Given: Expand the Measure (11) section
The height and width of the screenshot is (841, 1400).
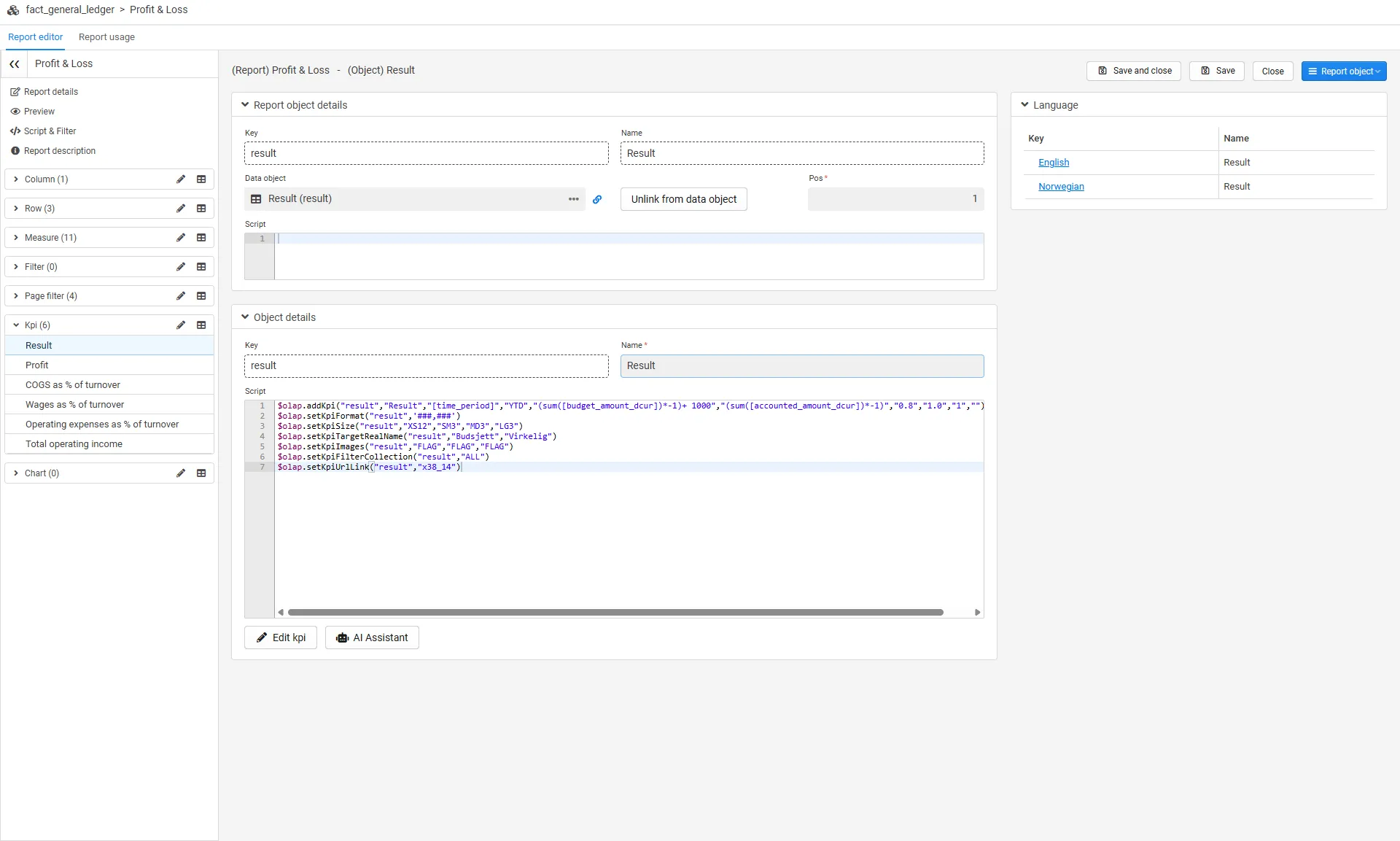Looking at the screenshot, I should (x=16, y=238).
